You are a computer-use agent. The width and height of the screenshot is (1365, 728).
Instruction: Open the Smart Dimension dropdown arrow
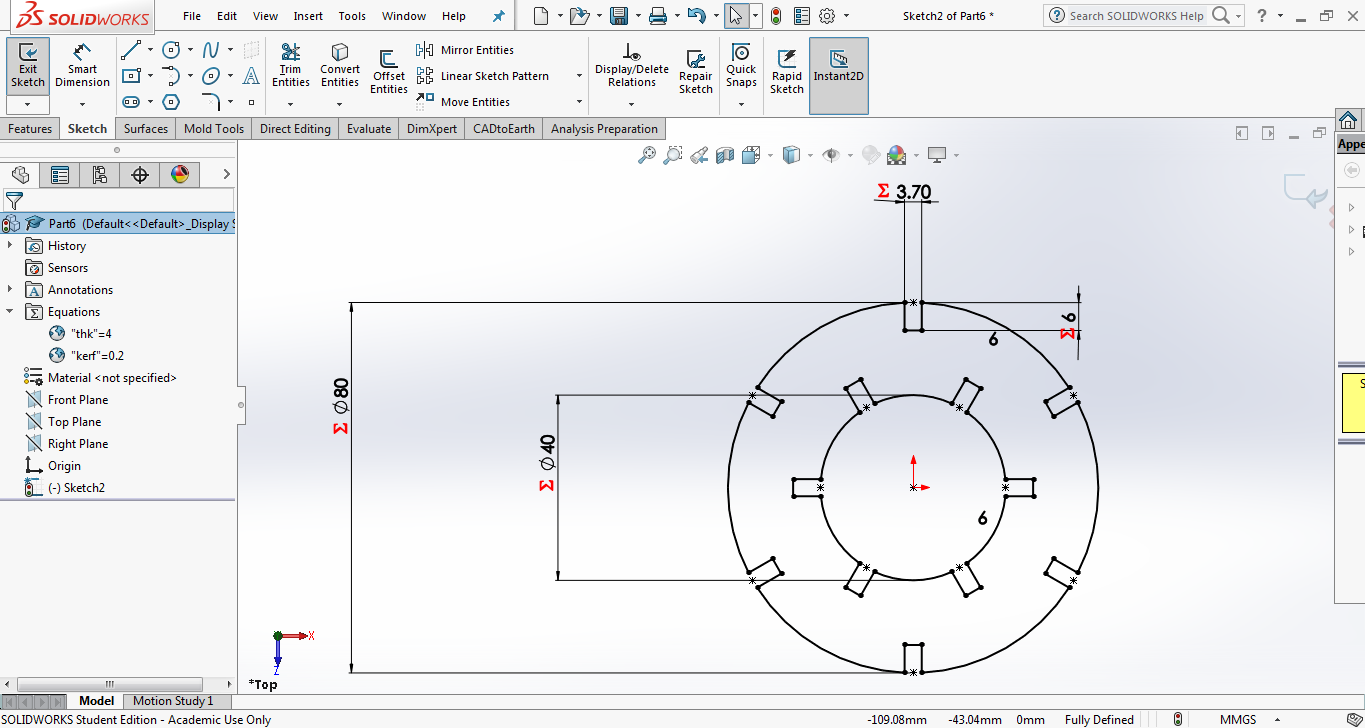coord(82,104)
